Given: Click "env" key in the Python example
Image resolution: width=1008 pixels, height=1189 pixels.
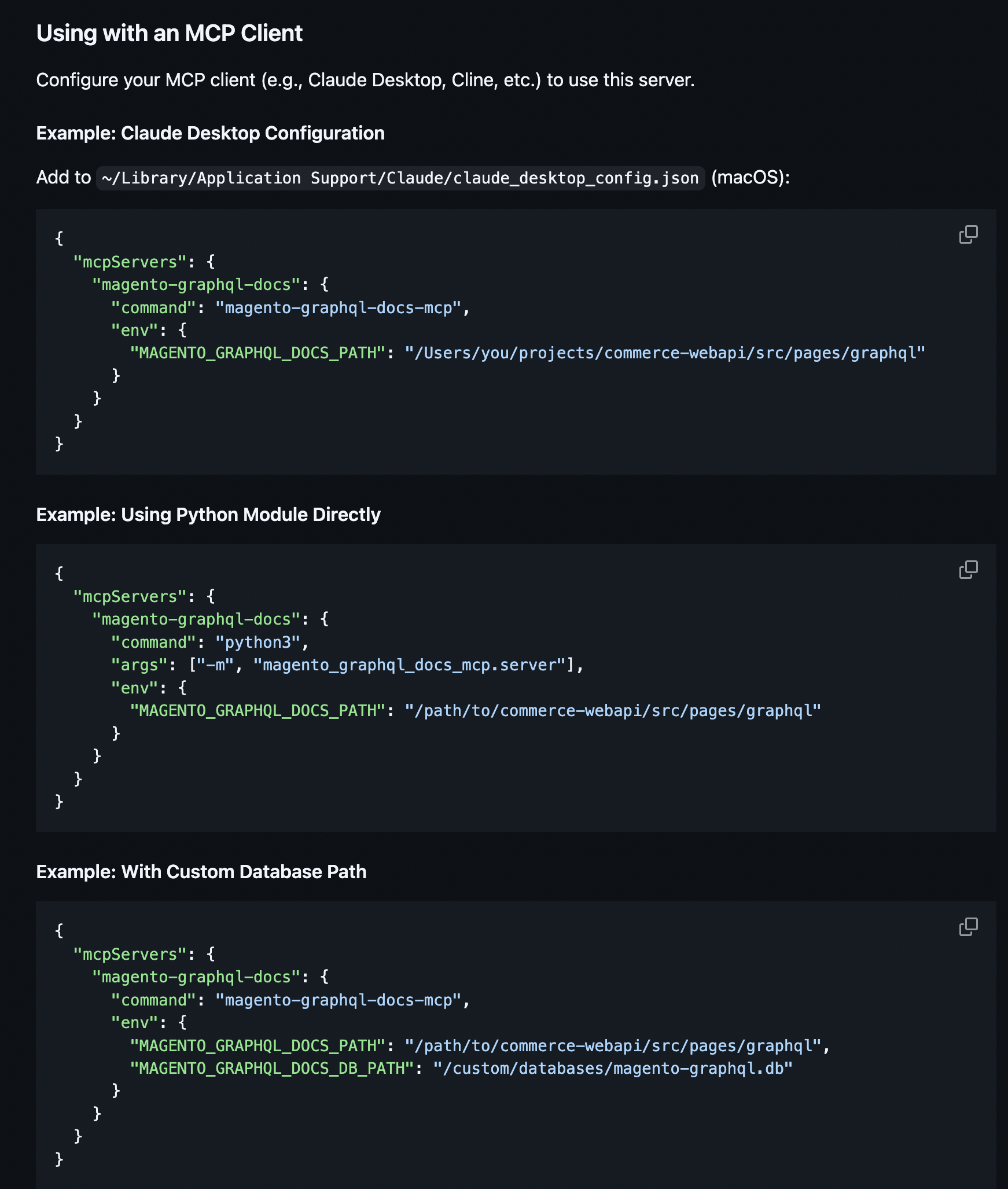Looking at the screenshot, I should (134, 688).
